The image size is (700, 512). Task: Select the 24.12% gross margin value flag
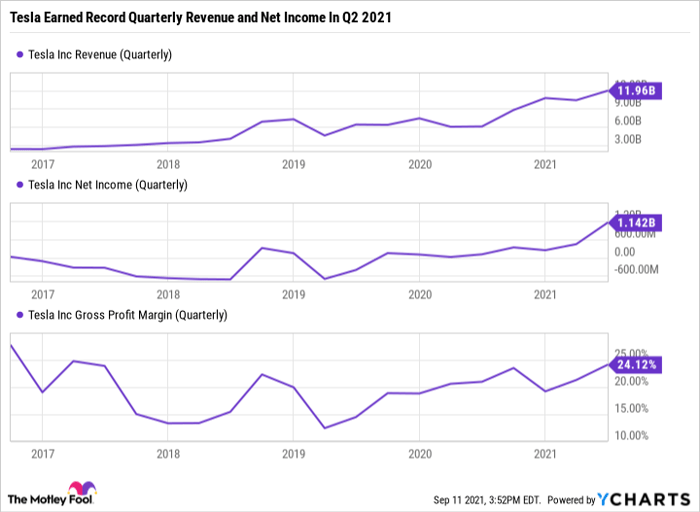point(636,365)
